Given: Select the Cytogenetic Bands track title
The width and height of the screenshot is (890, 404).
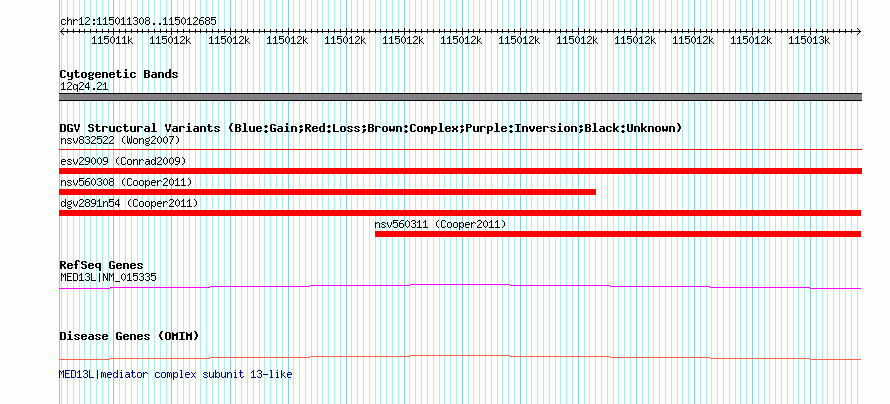Looking at the screenshot, I should [119, 74].
